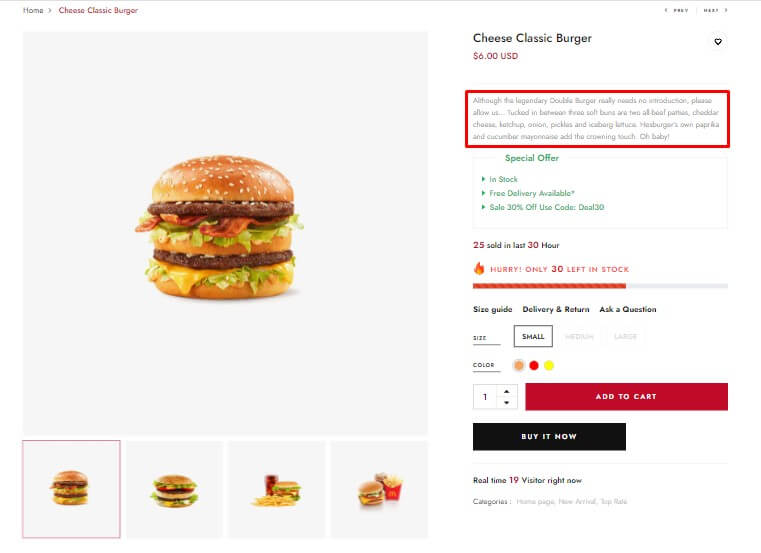Screen dimensions: 761x553
Task: Click the ADD TO CART button
Action: [626, 397]
